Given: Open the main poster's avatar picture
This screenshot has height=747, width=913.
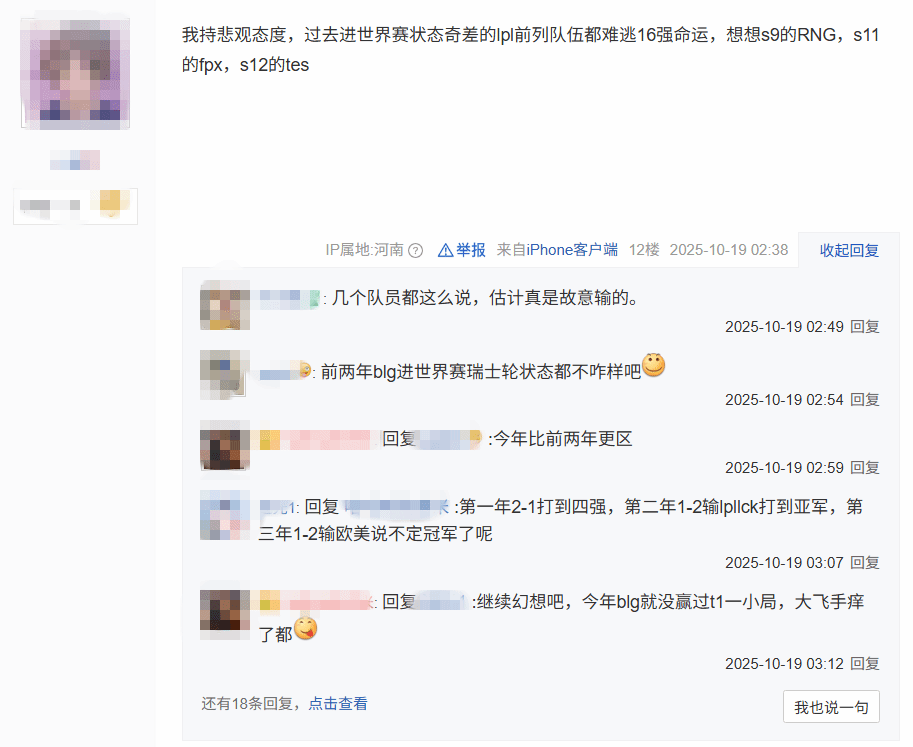Looking at the screenshot, I should coord(75,73).
